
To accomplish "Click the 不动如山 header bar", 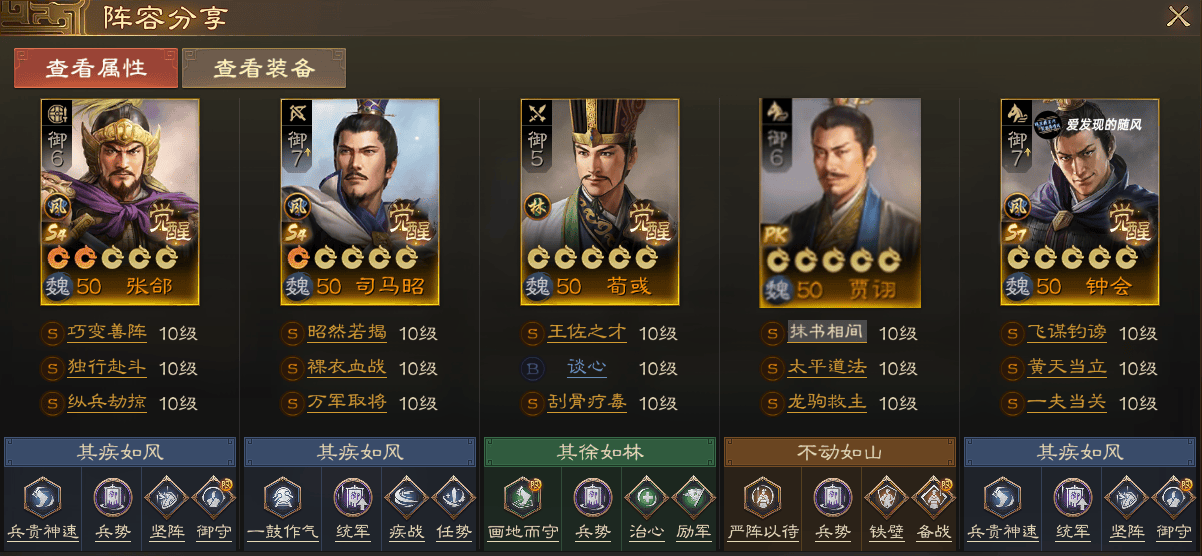I will tap(840, 452).
